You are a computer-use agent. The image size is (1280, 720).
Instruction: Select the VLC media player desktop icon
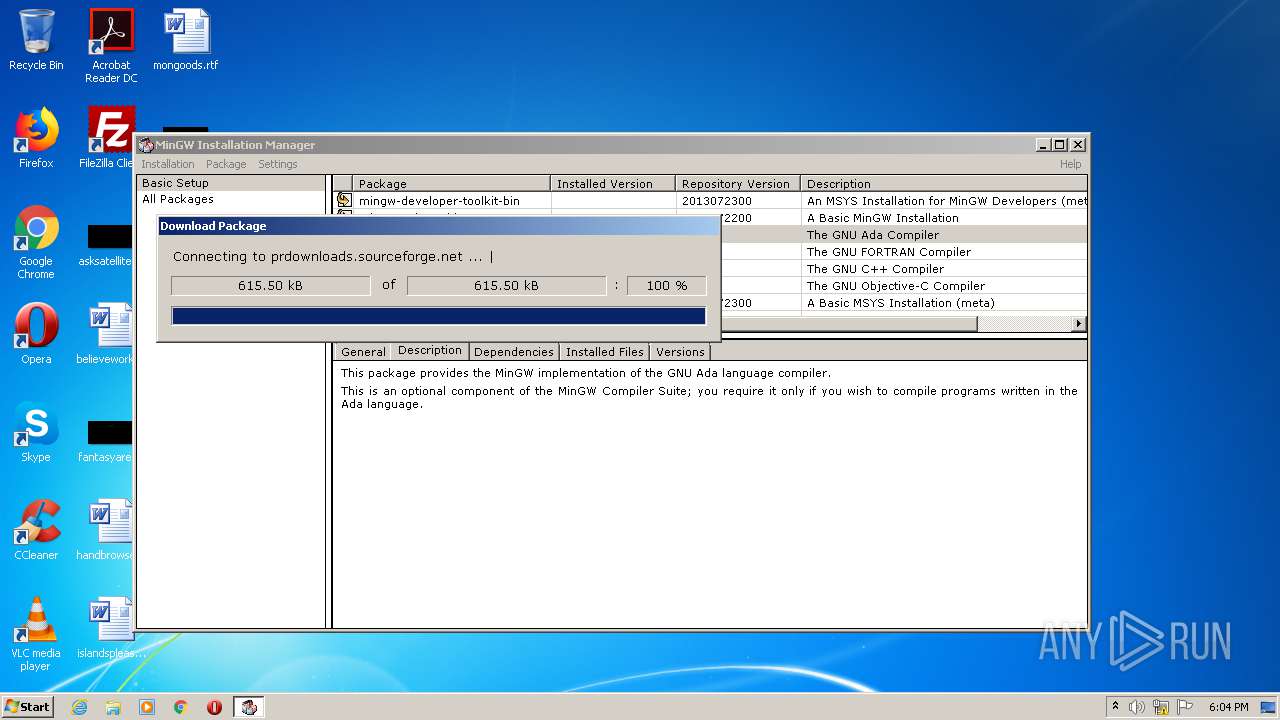click(36, 634)
